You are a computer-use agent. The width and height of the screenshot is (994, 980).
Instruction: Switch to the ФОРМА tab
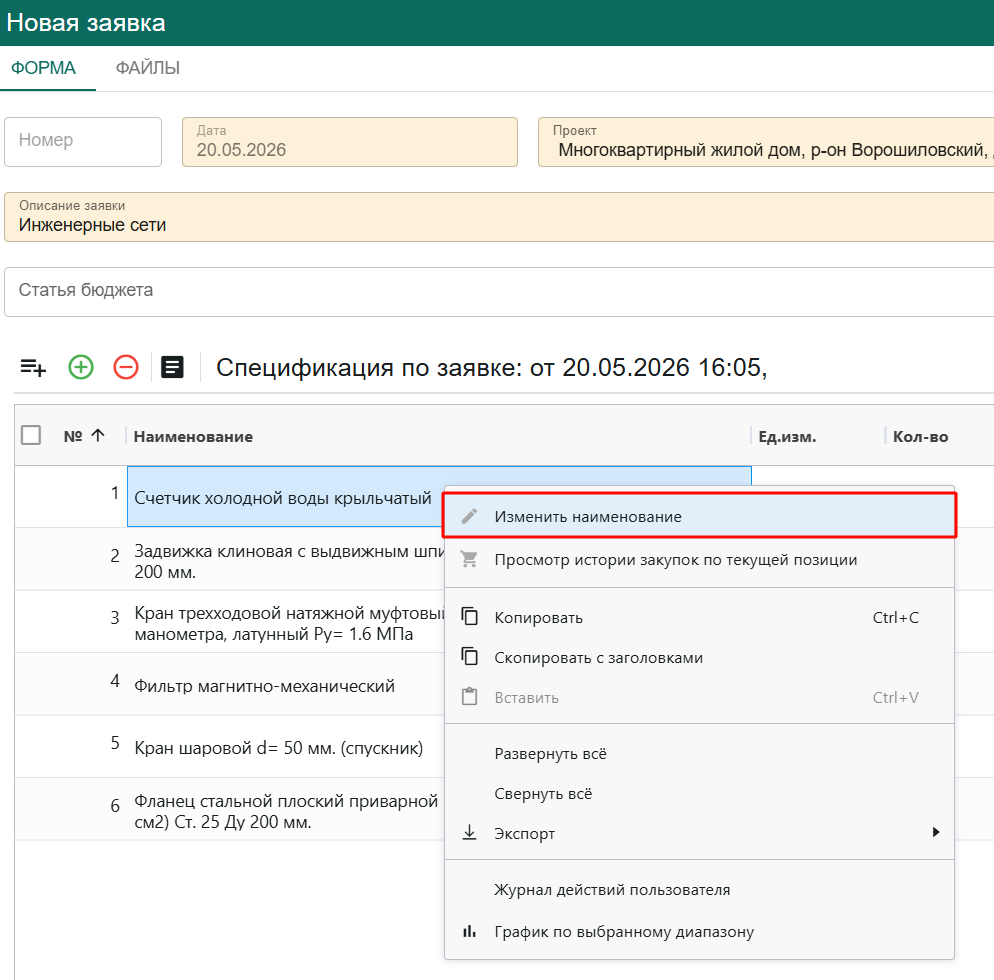point(44,68)
